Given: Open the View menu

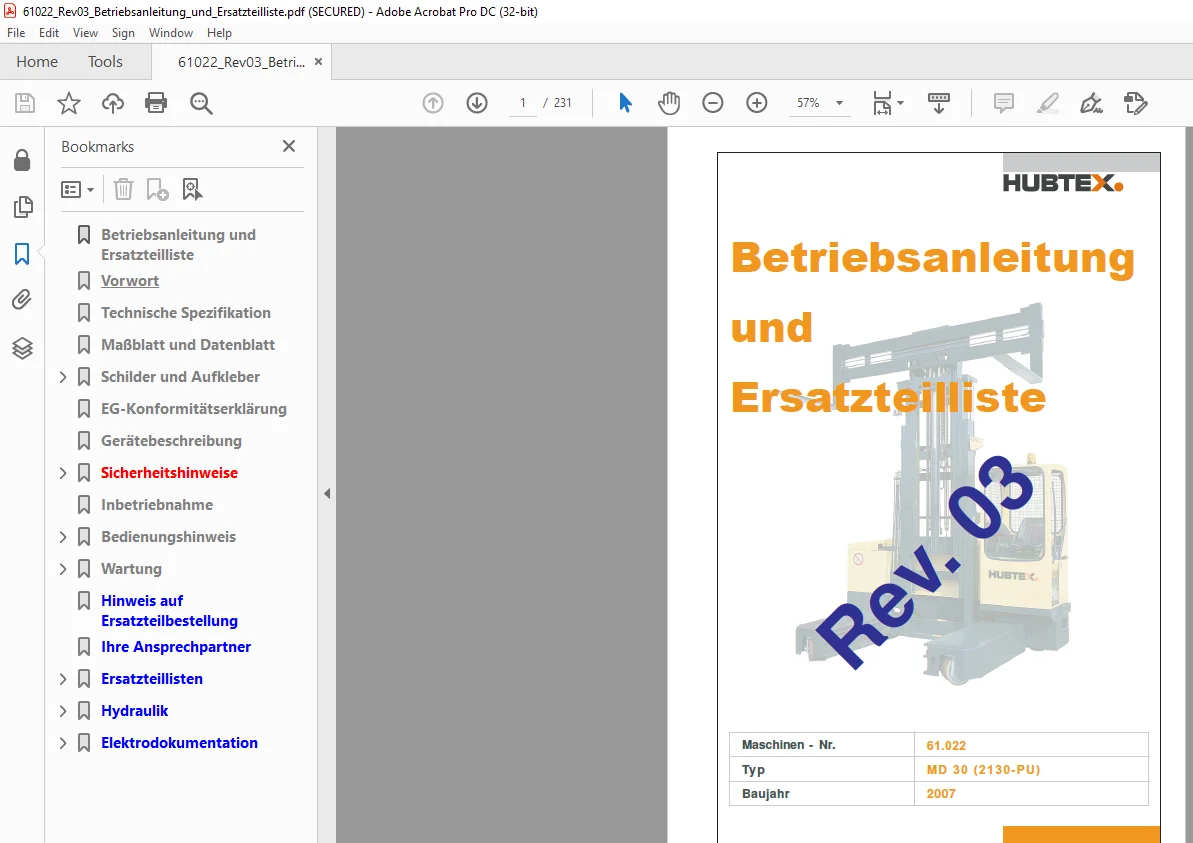Looking at the screenshot, I should coord(85,33).
